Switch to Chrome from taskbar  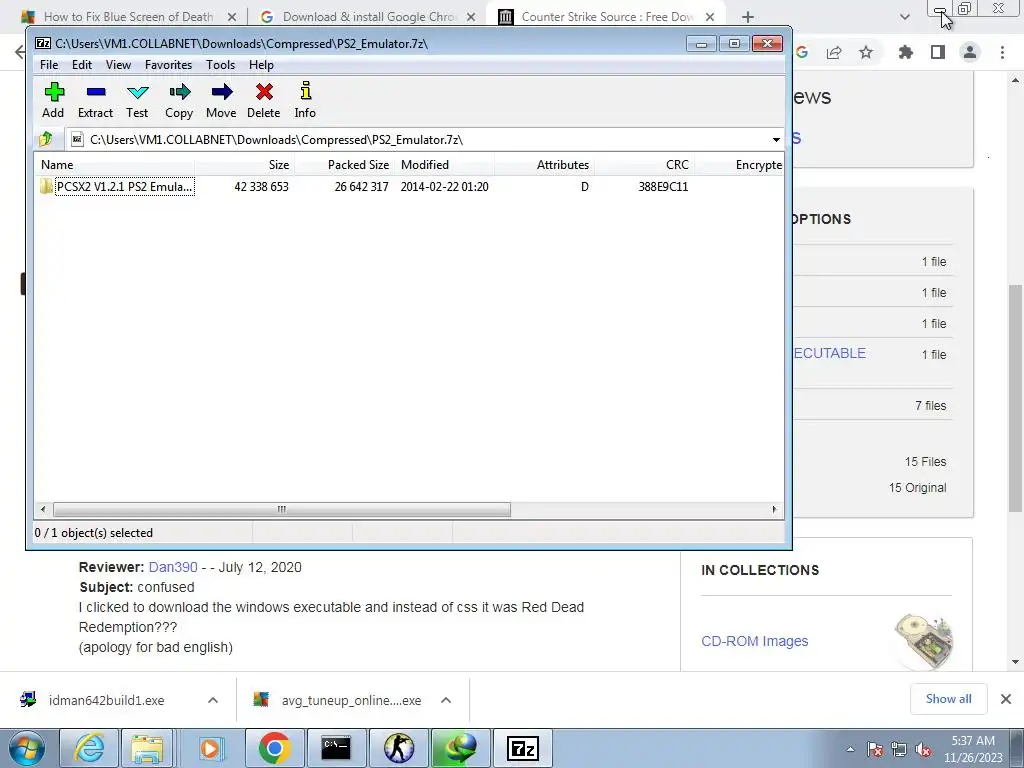(274, 748)
